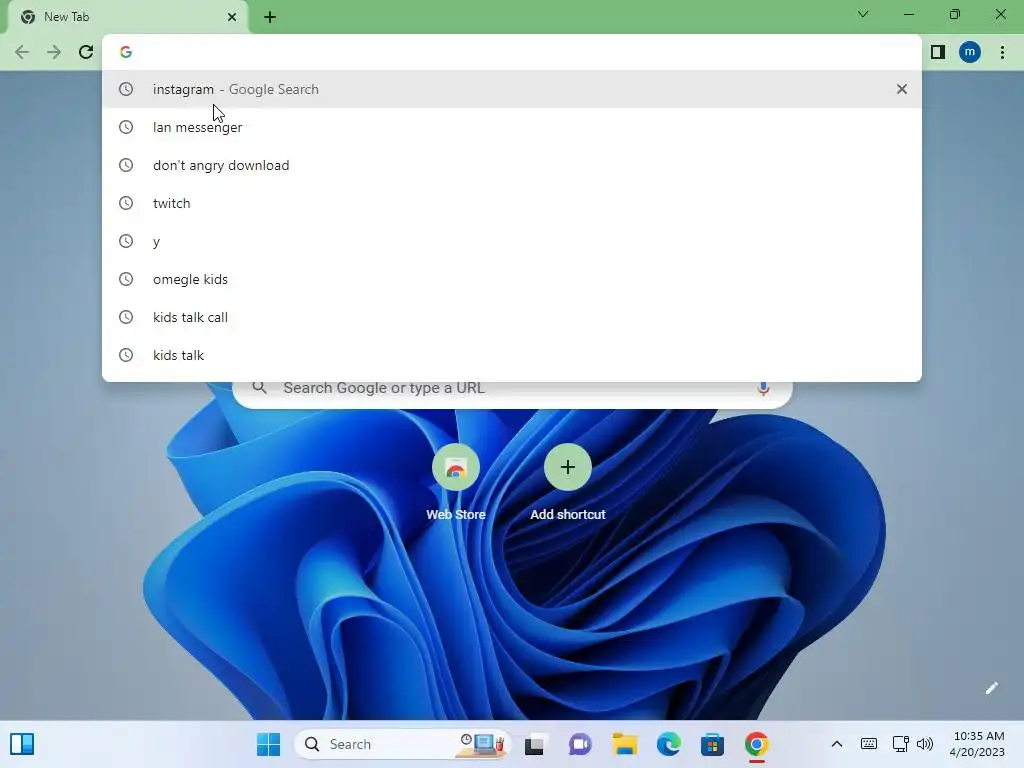Open network status tray icon

pyautogui.click(x=901, y=744)
